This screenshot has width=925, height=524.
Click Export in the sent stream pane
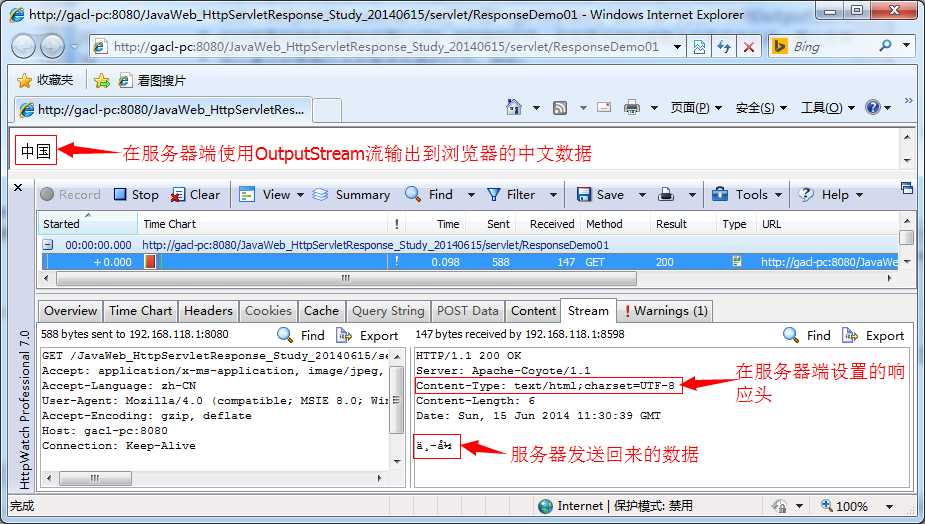368,335
